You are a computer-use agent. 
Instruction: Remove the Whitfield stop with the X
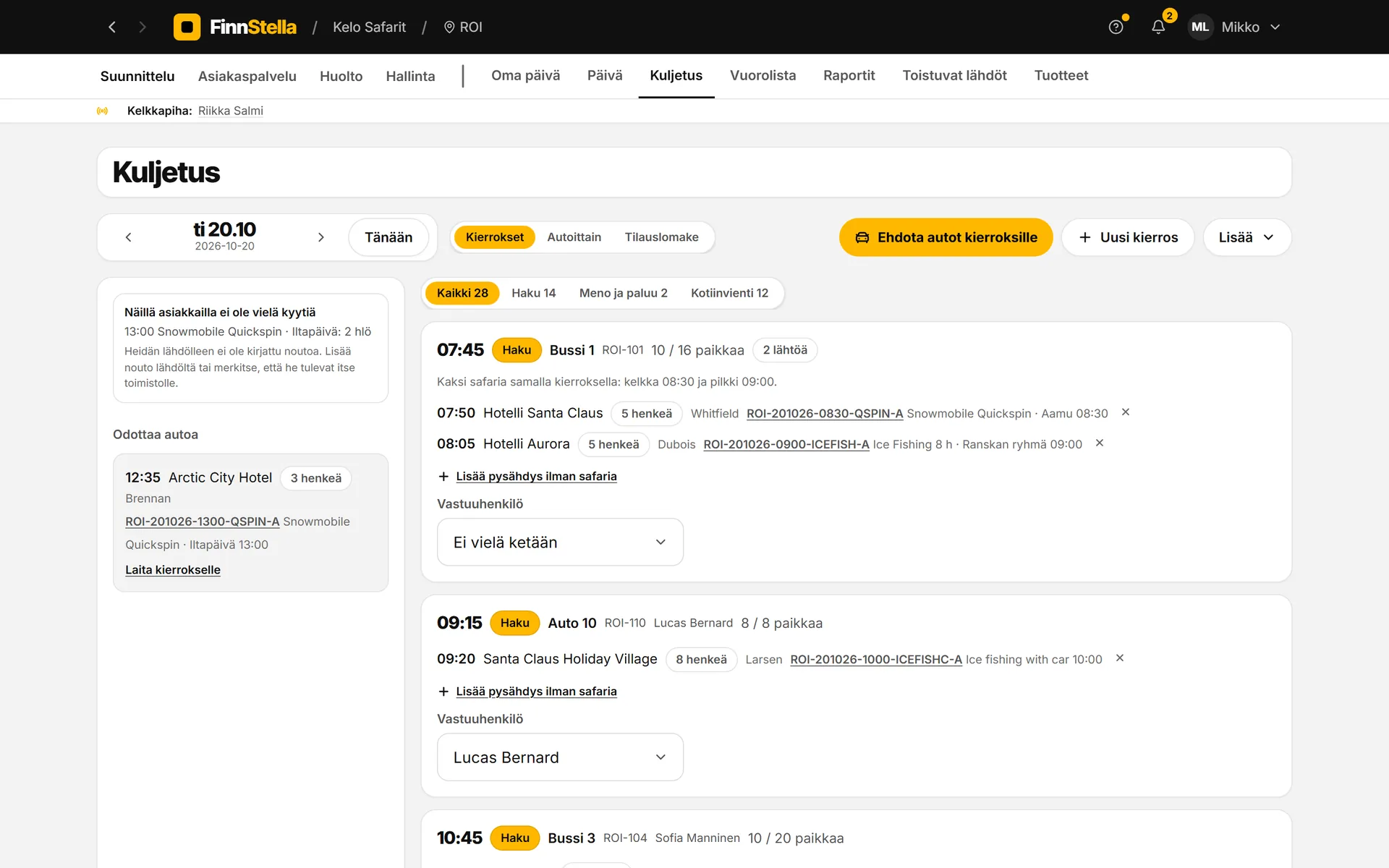[x=1126, y=412]
